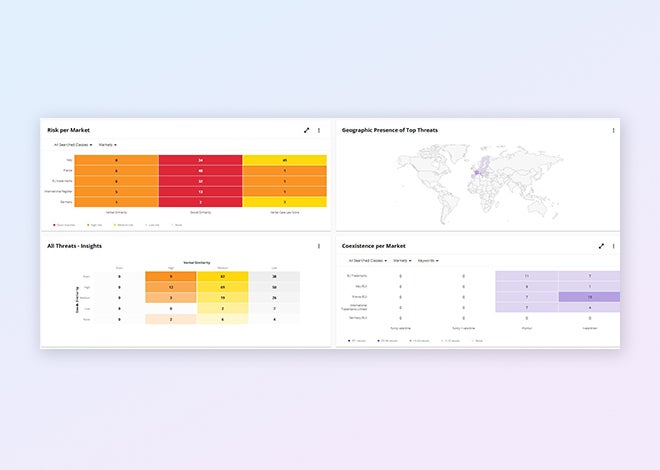Open All Searched Classes dropdown in Coexistence per Market
This screenshot has height=470, width=660.
point(365,260)
